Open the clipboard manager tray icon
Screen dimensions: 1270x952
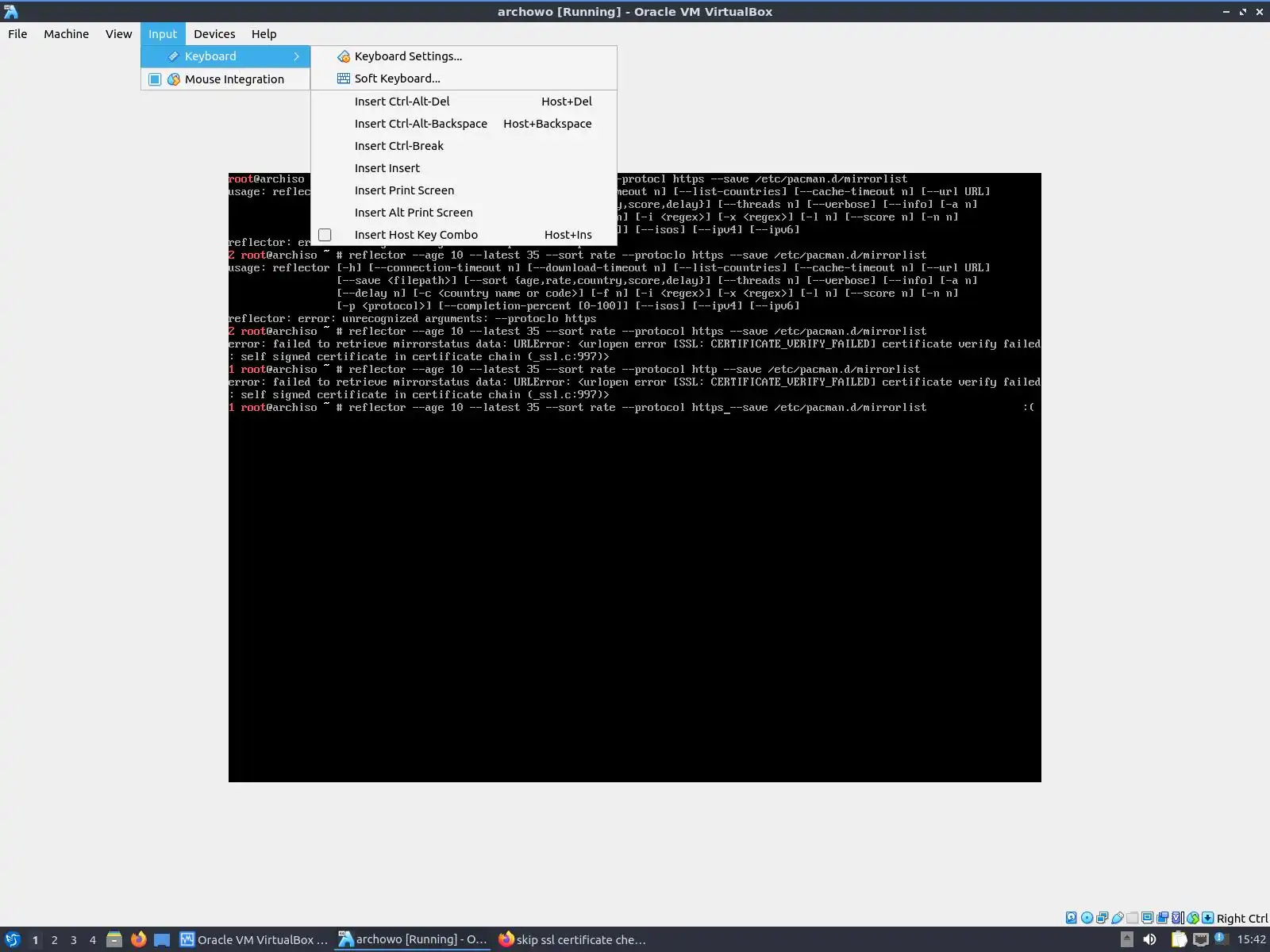pyautogui.click(x=1179, y=939)
